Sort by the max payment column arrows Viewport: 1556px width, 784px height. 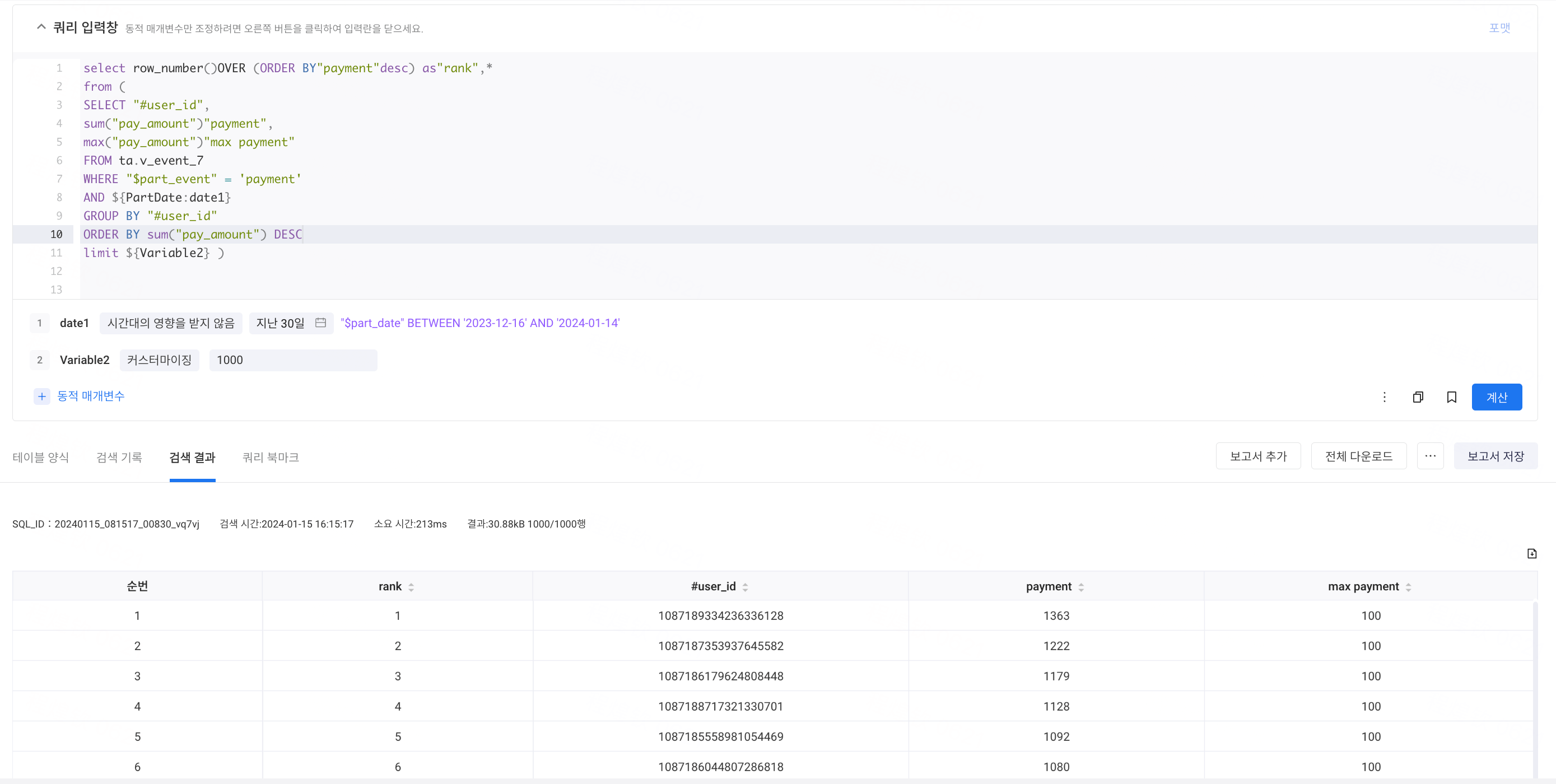pos(1409,587)
